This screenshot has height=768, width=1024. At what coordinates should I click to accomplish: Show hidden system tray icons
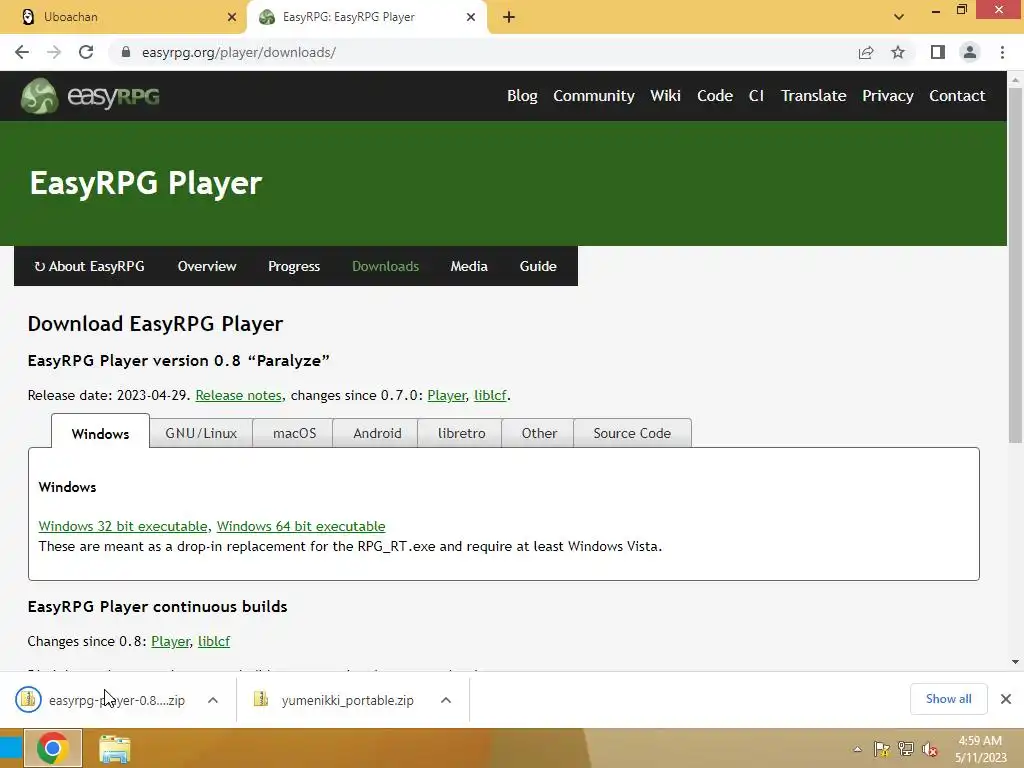(x=857, y=749)
